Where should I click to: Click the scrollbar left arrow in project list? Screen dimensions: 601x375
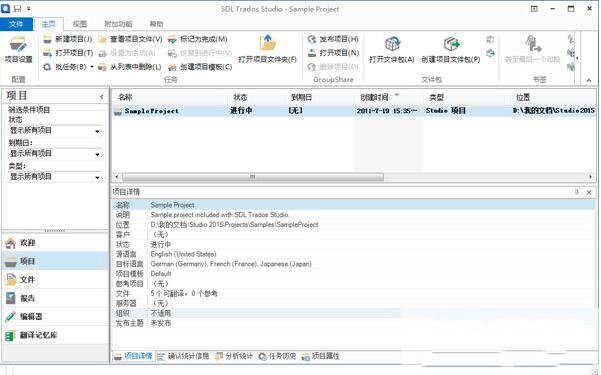pos(117,177)
